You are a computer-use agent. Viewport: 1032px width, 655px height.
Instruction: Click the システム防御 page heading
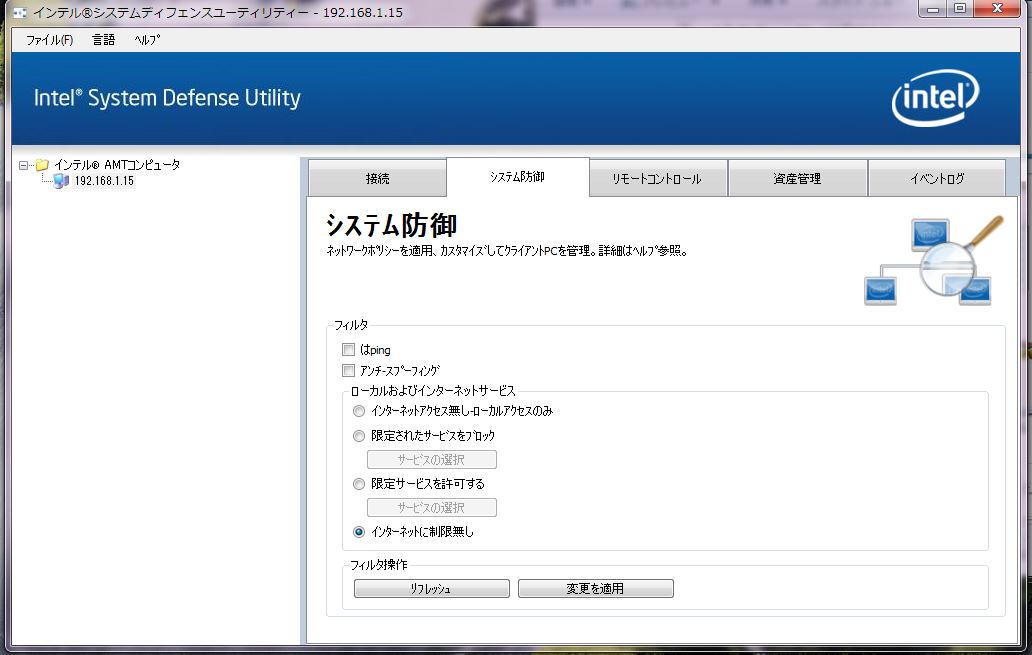coord(392,225)
